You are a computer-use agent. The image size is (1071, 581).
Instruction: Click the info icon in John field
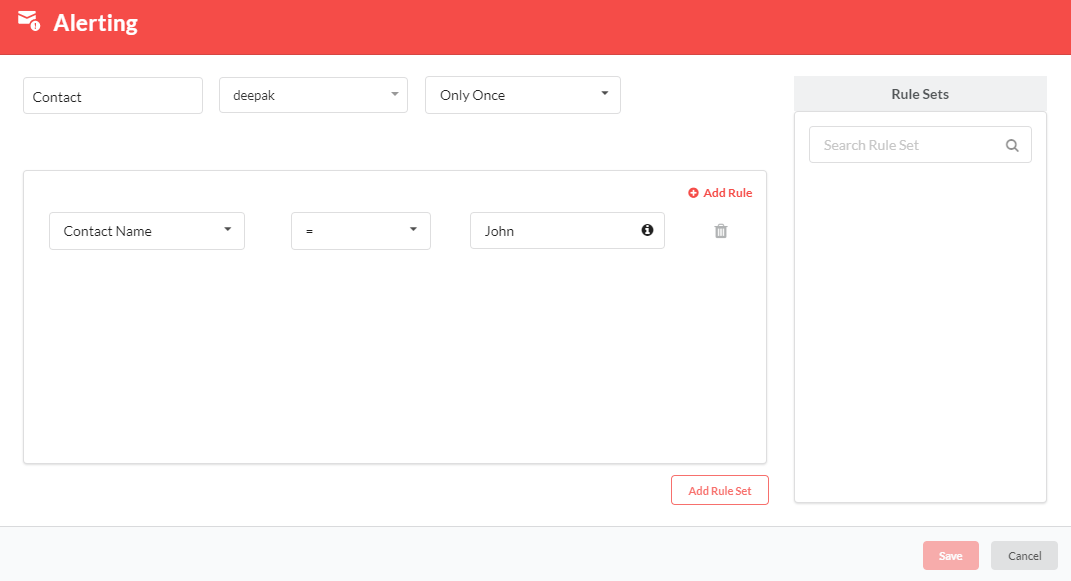[x=648, y=230]
